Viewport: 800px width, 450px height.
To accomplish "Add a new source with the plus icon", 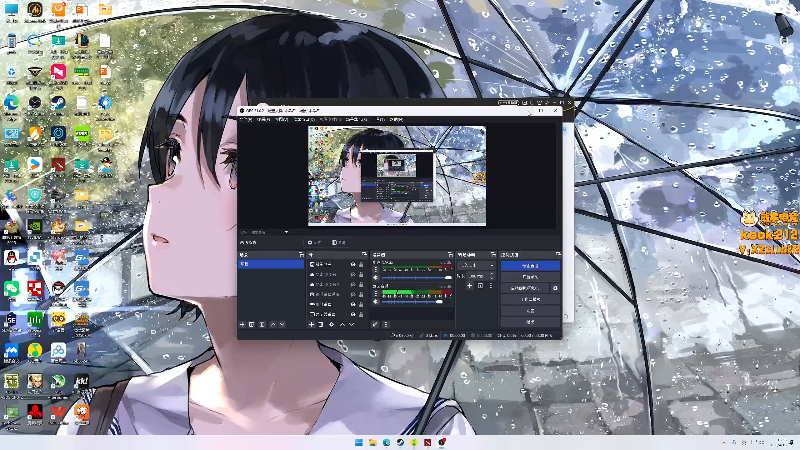I will click(x=311, y=324).
